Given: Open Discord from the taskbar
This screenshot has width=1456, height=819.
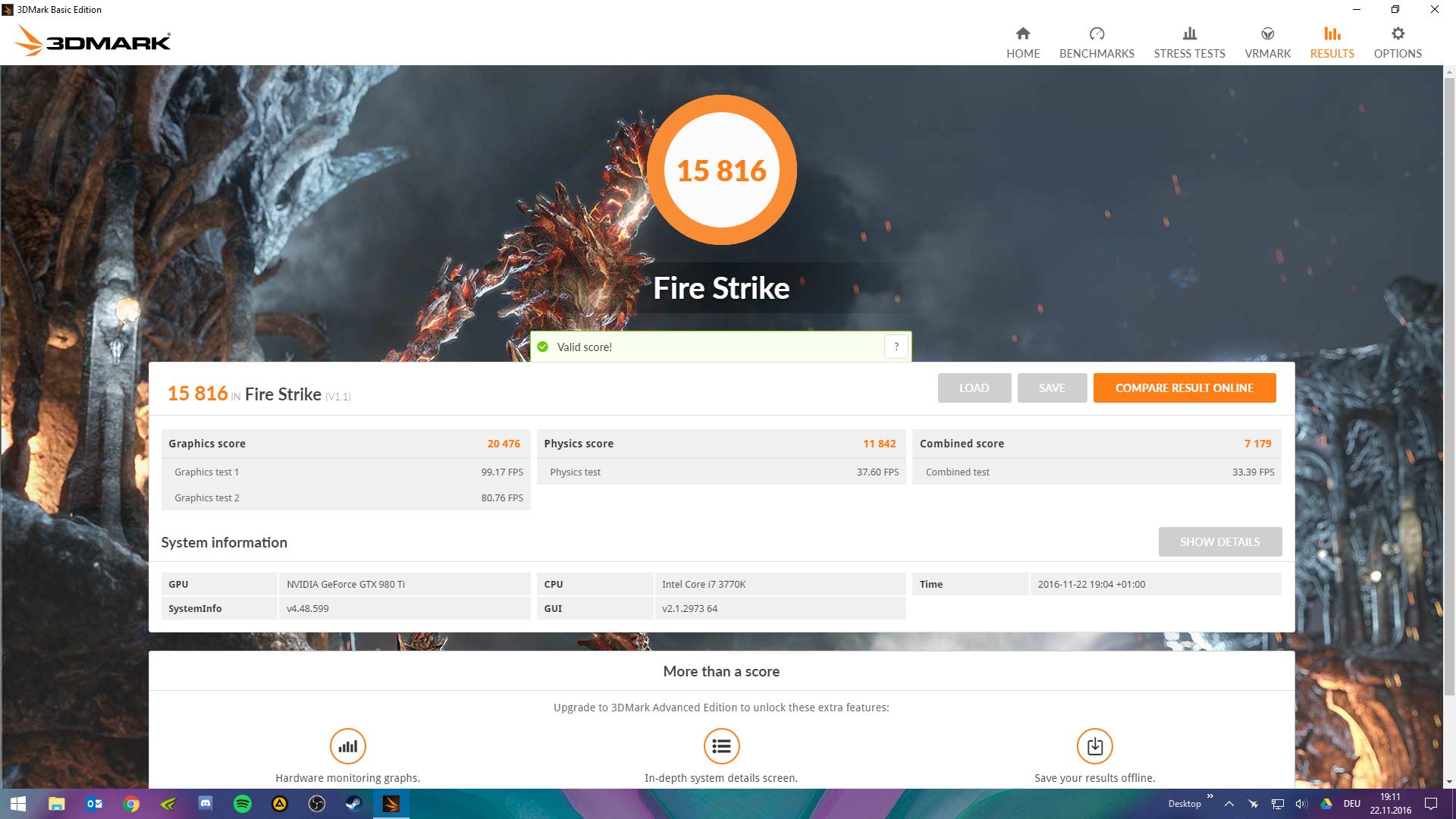Looking at the screenshot, I should pyautogui.click(x=205, y=804).
